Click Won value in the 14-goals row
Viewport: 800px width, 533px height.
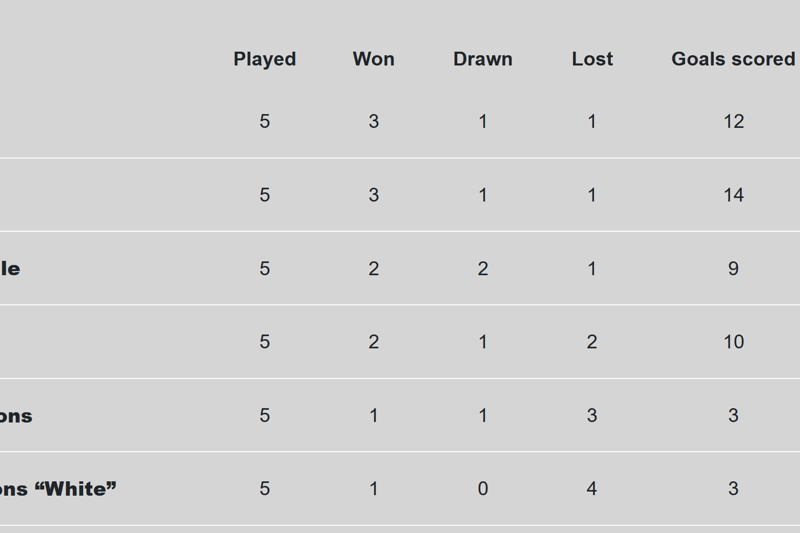373,195
